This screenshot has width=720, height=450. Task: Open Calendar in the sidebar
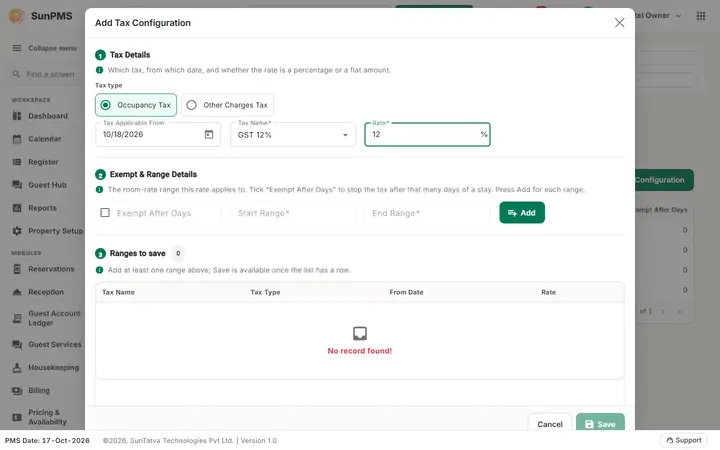click(45, 139)
